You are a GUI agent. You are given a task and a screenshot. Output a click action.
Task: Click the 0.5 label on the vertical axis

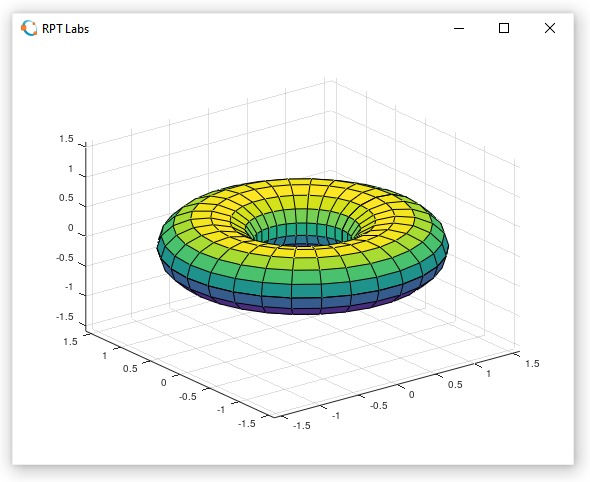66,198
